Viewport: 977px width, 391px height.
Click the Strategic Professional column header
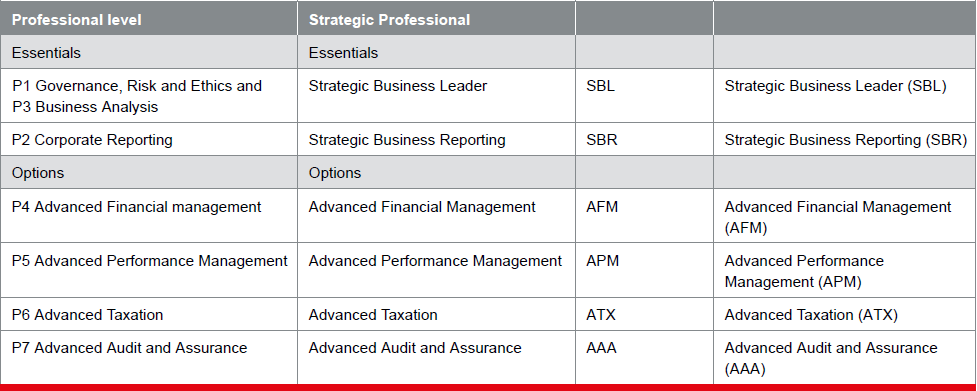pos(436,19)
